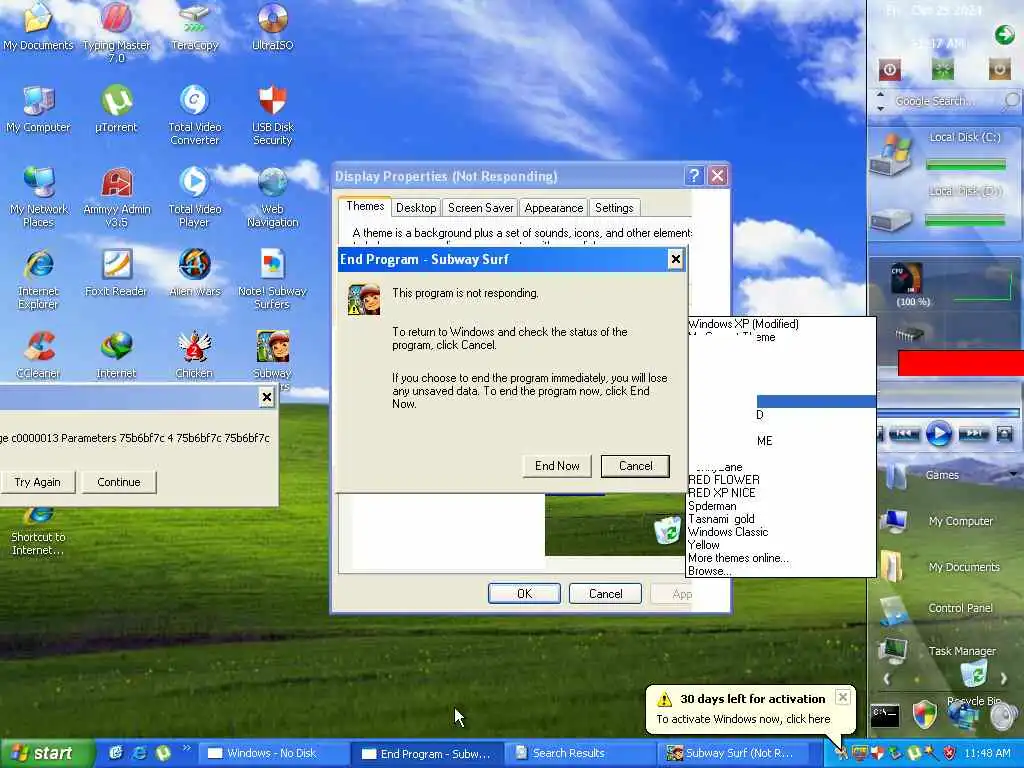The height and width of the screenshot is (768, 1024).
Task: Click the Continue button in error dialog
Action: pos(119,482)
